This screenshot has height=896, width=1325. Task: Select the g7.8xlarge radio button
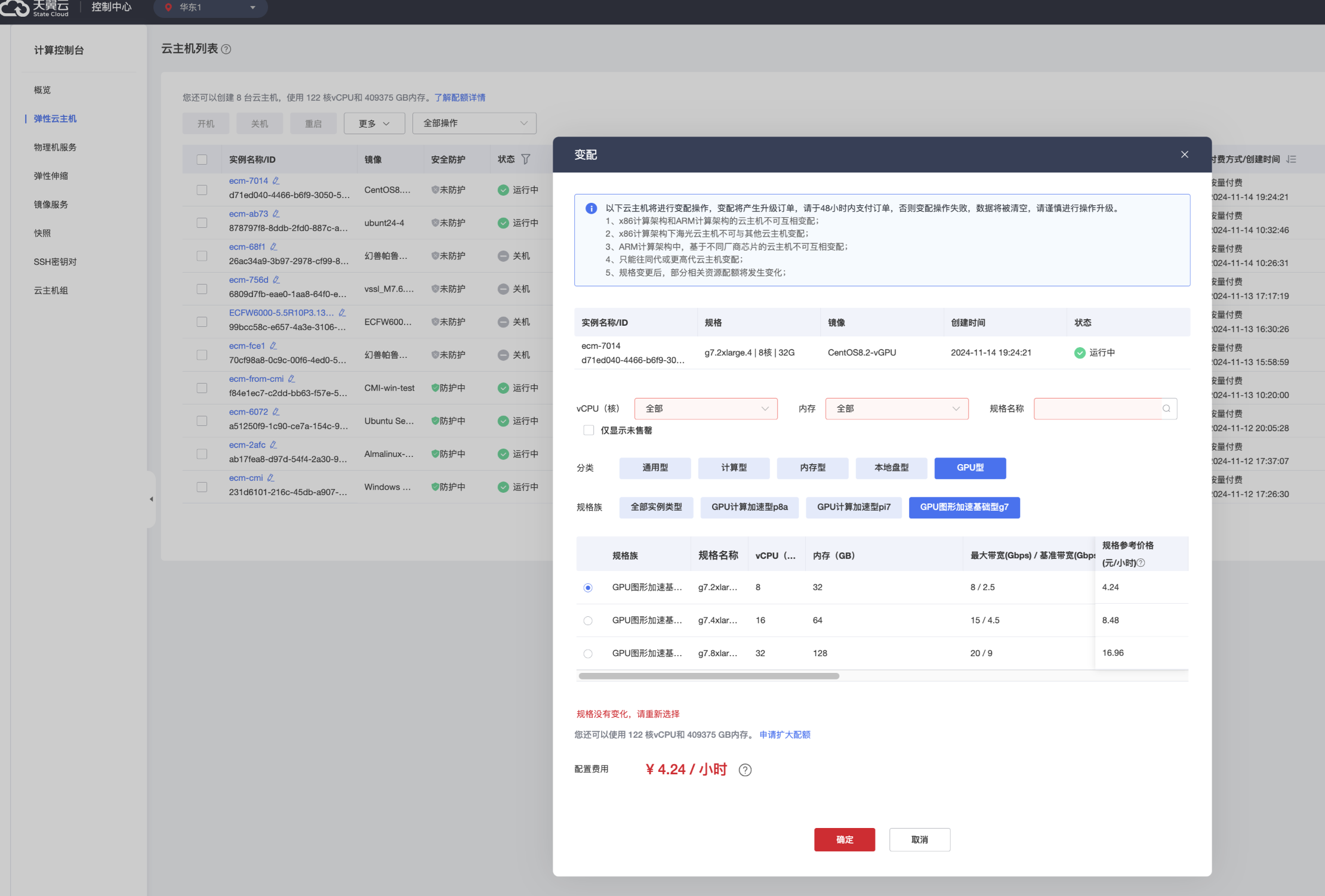point(588,654)
